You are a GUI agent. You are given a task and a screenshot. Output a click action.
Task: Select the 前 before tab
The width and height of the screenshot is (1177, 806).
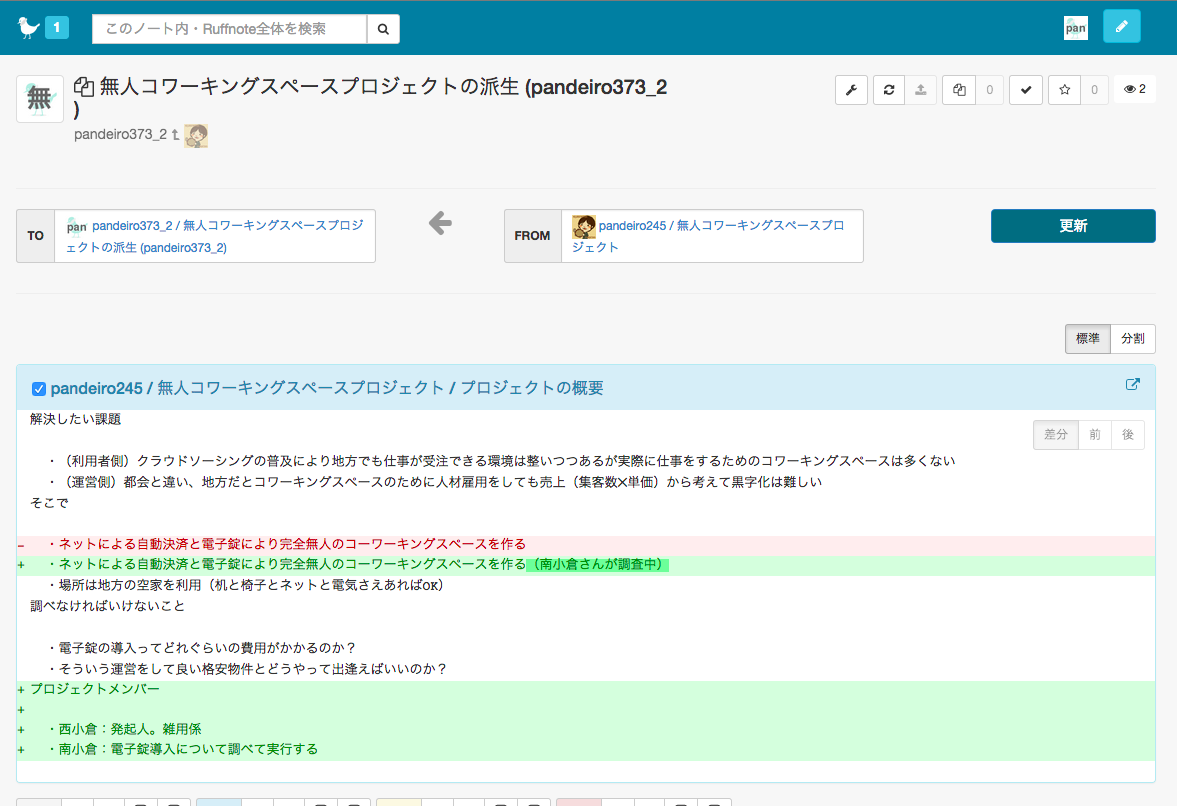[x=1095, y=435]
